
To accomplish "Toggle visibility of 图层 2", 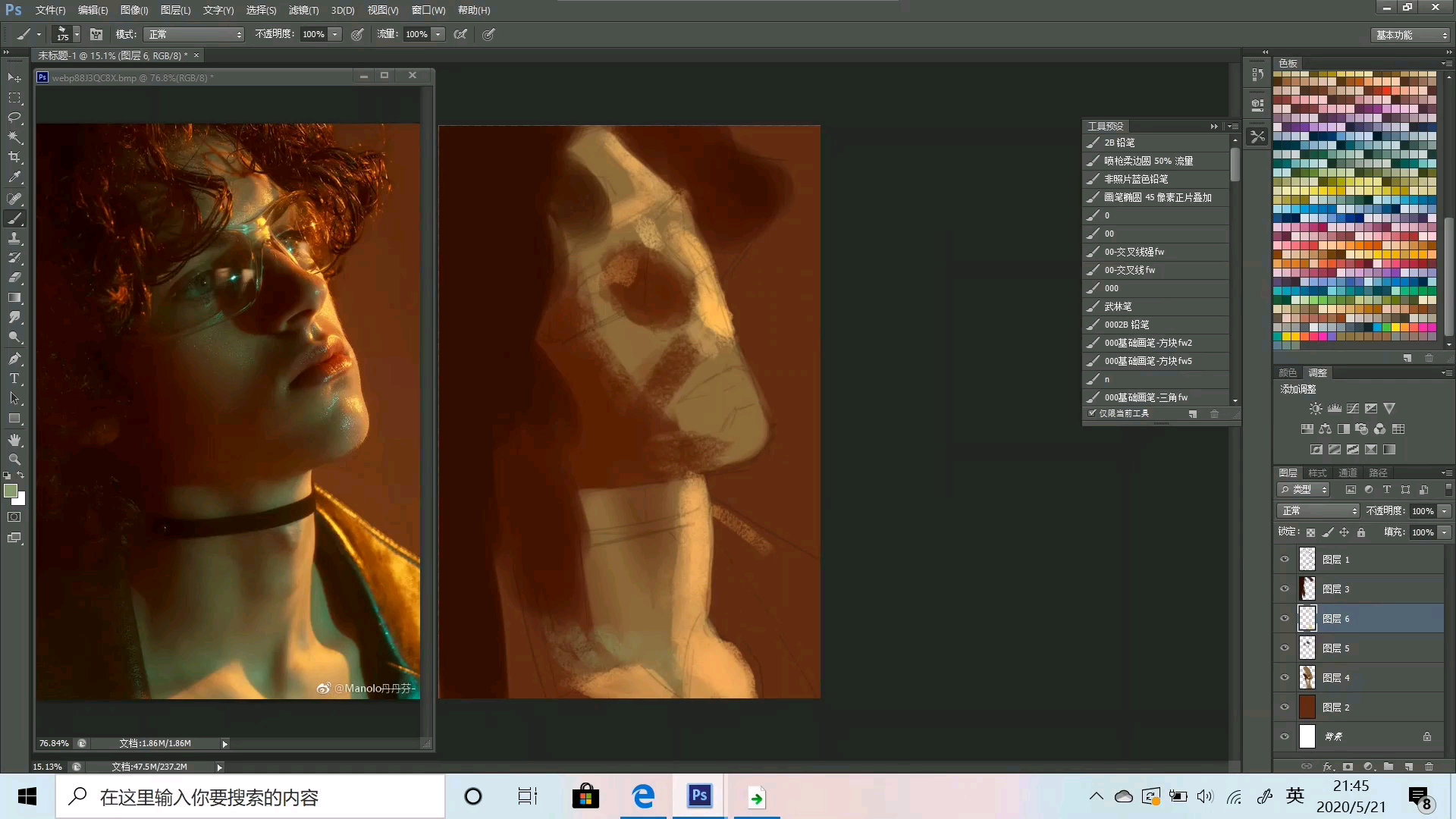I will 1285,708.
